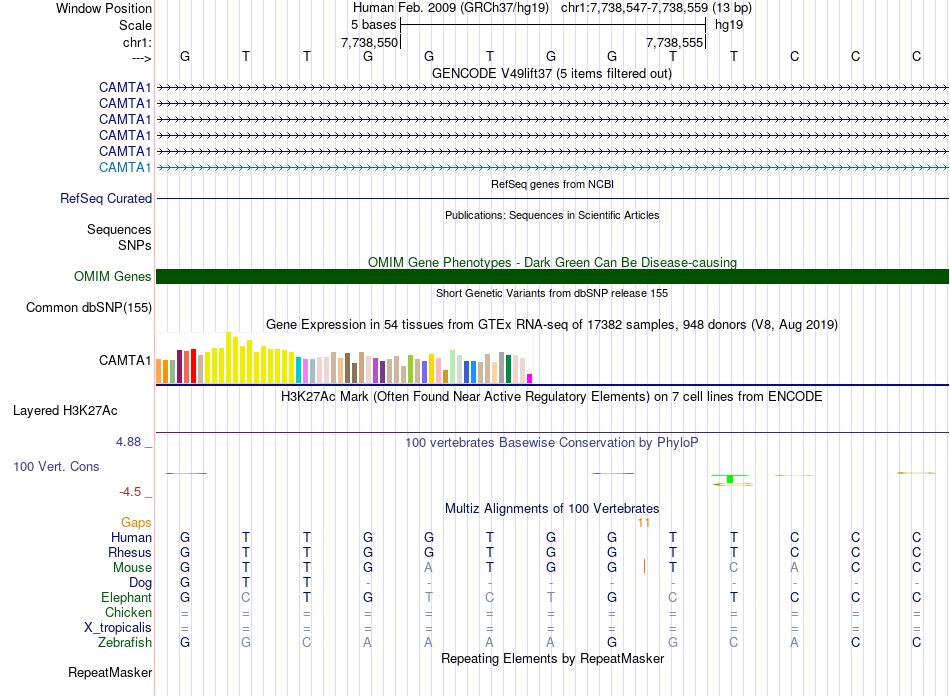The height and width of the screenshot is (696, 950).
Task: Open the GENCODE V49lift37 track title
Action: pos(551,74)
